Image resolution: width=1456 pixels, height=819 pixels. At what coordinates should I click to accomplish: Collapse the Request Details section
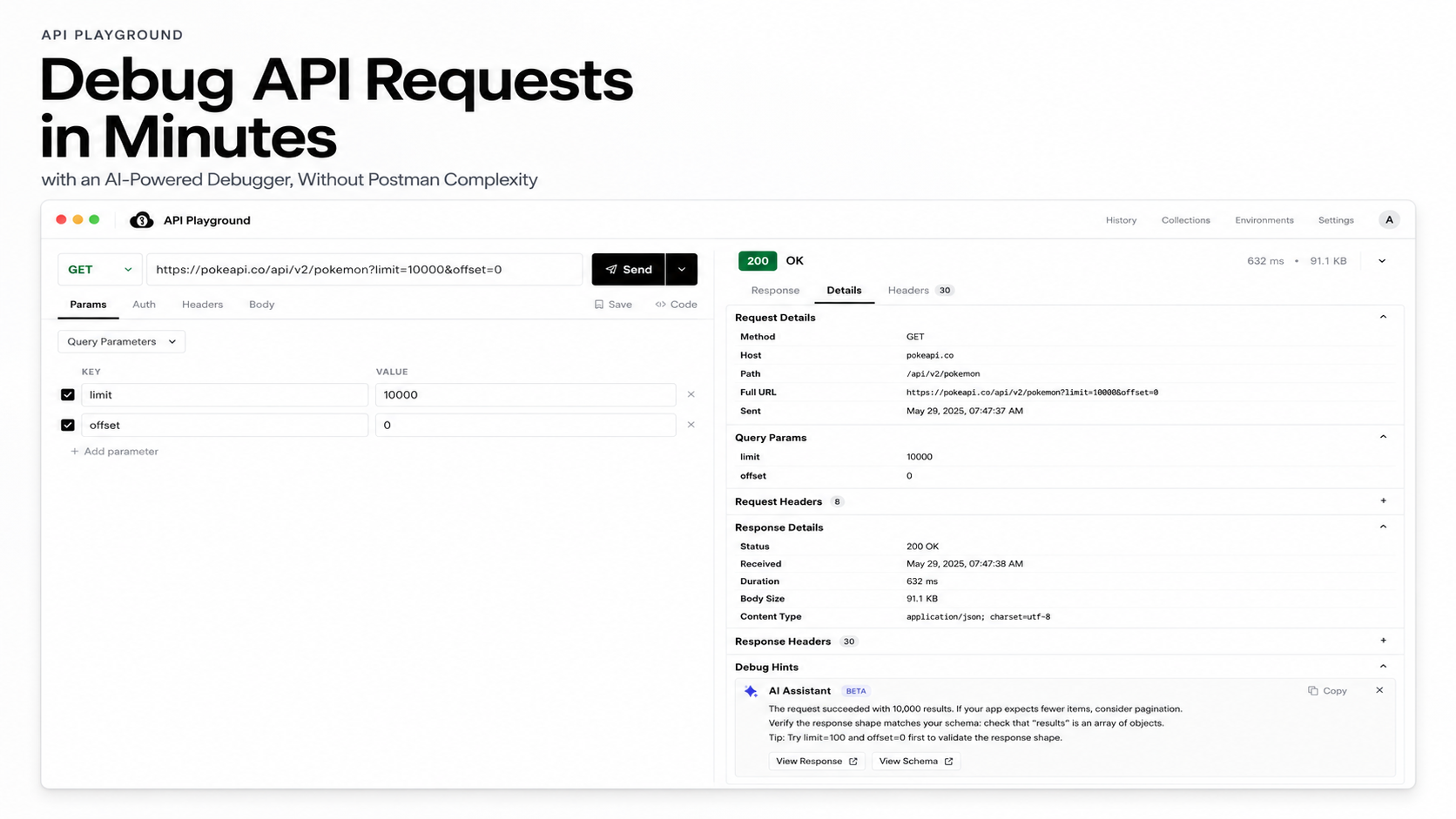pyautogui.click(x=1383, y=317)
